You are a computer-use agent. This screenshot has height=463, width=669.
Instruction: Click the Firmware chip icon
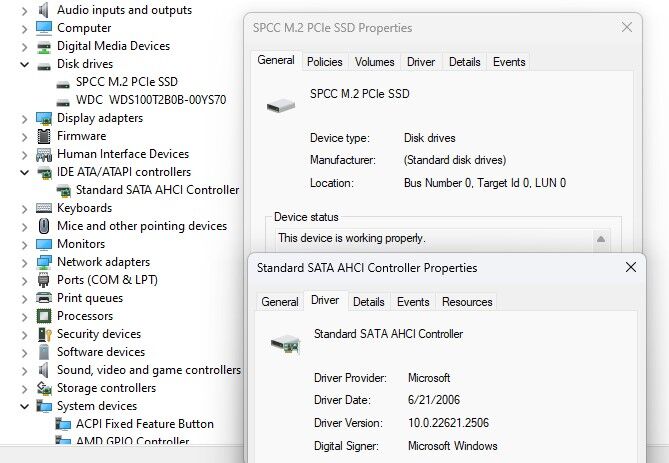(44, 136)
